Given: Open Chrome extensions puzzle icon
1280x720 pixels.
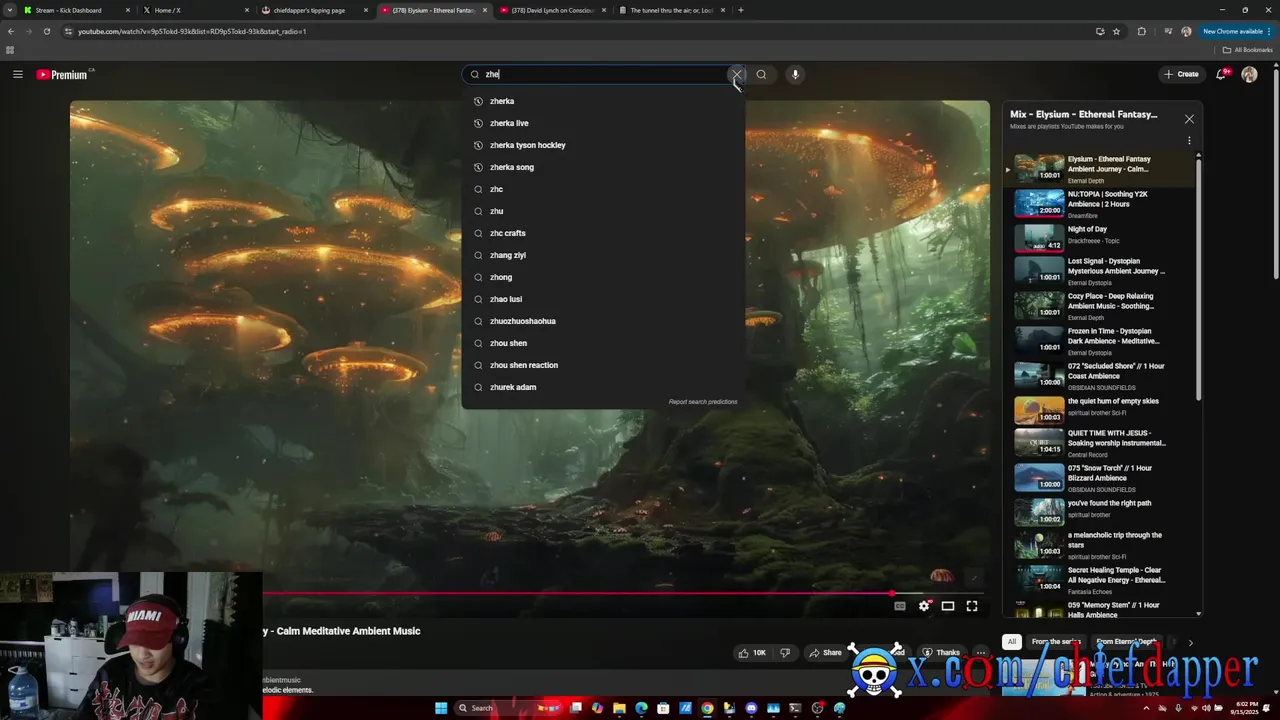Looking at the screenshot, I should pyautogui.click(x=1142, y=31).
